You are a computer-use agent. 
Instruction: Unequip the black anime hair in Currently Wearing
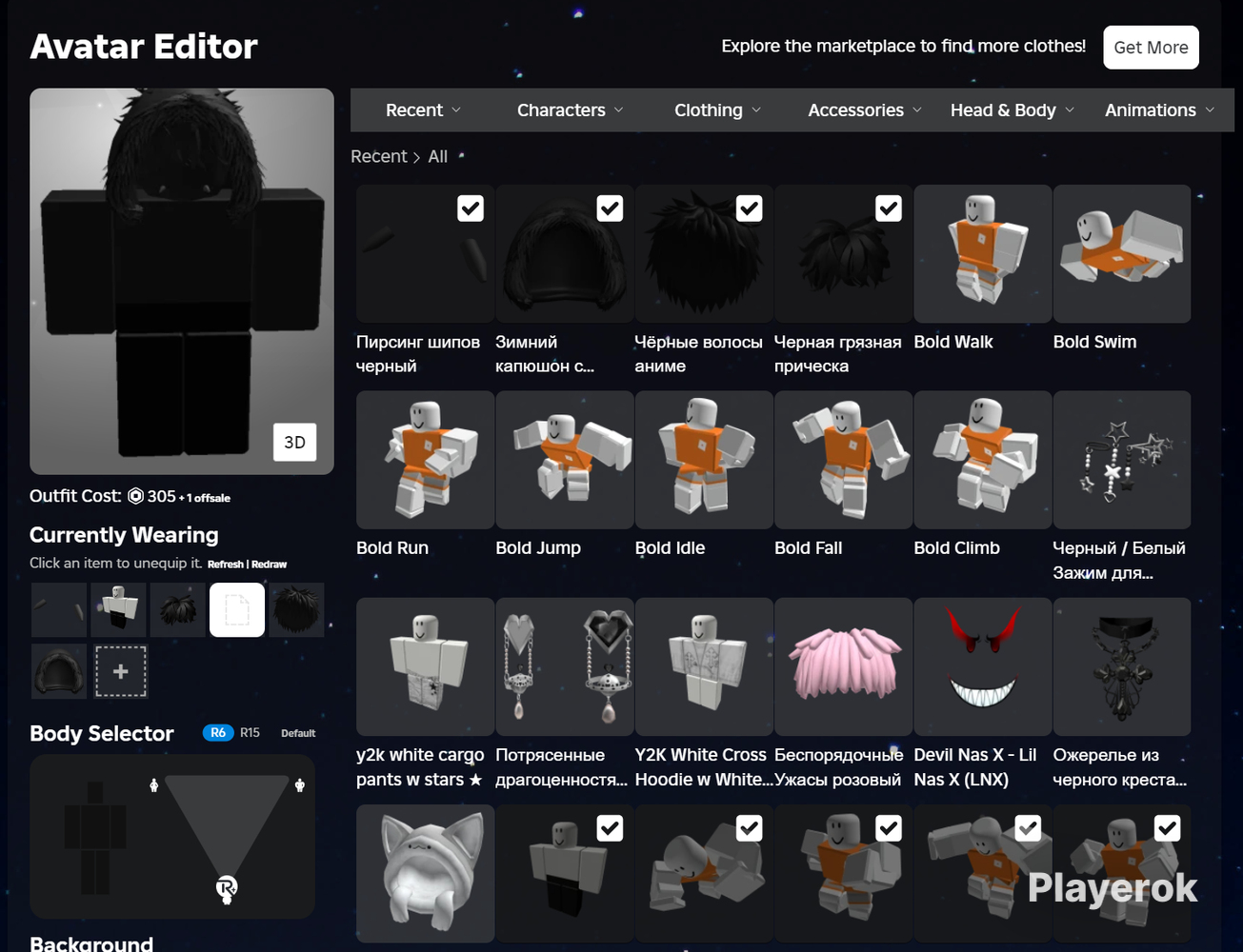tap(297, 609)
